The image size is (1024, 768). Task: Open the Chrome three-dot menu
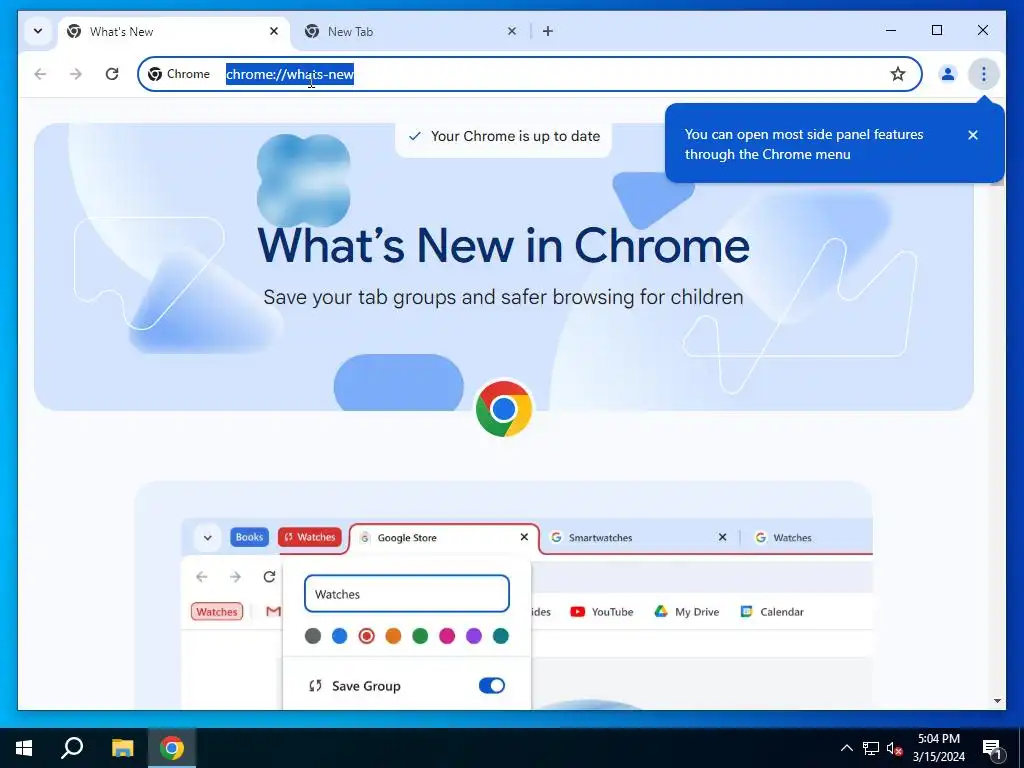coord(984,74)
